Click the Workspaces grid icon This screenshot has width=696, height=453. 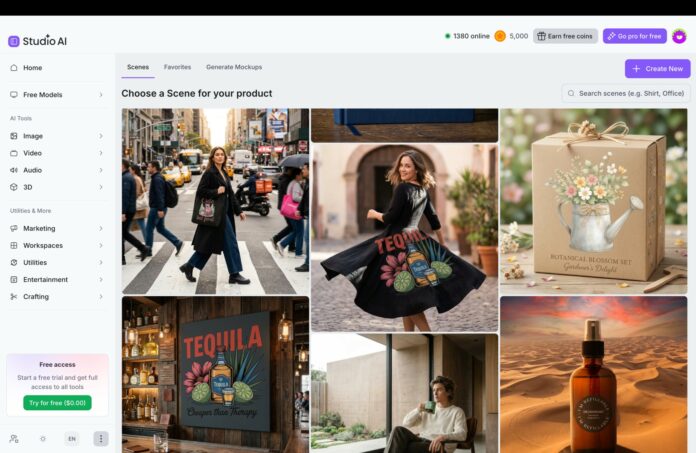[x=14, y=245]
